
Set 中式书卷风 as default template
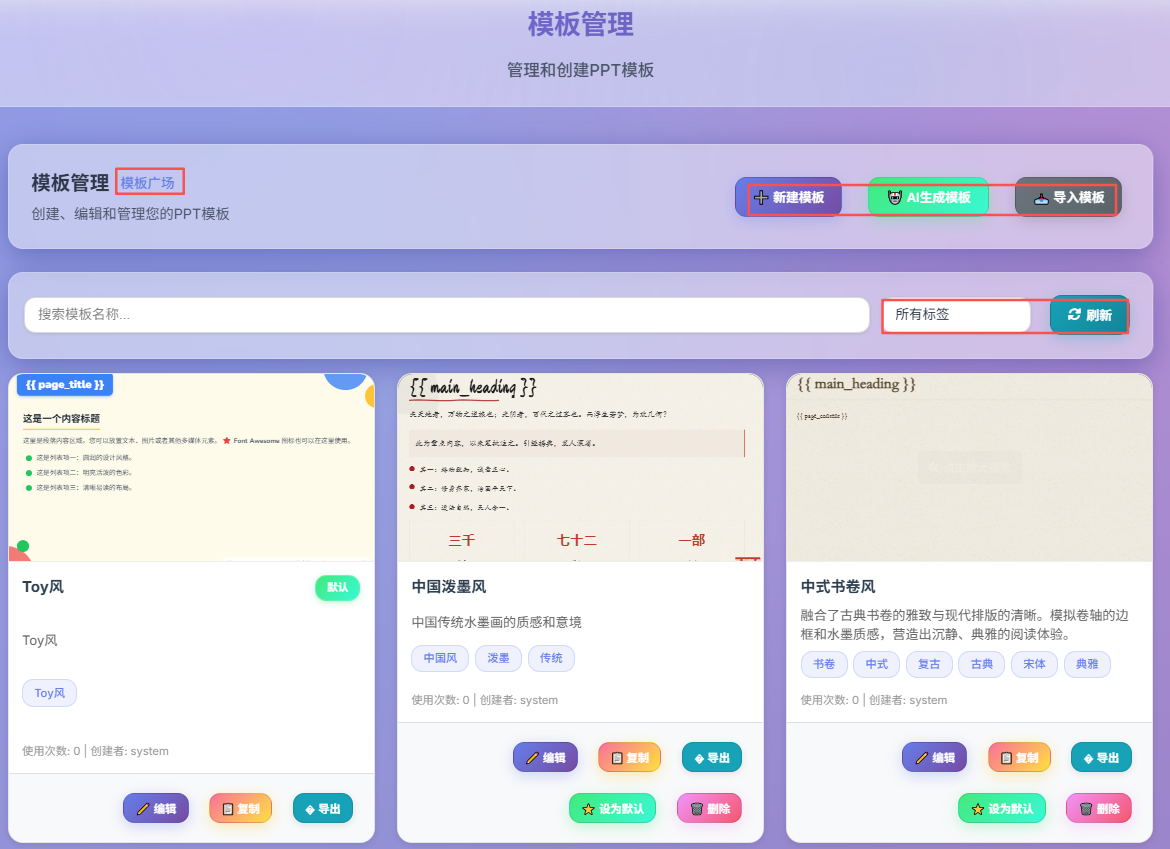[1002, 809]
